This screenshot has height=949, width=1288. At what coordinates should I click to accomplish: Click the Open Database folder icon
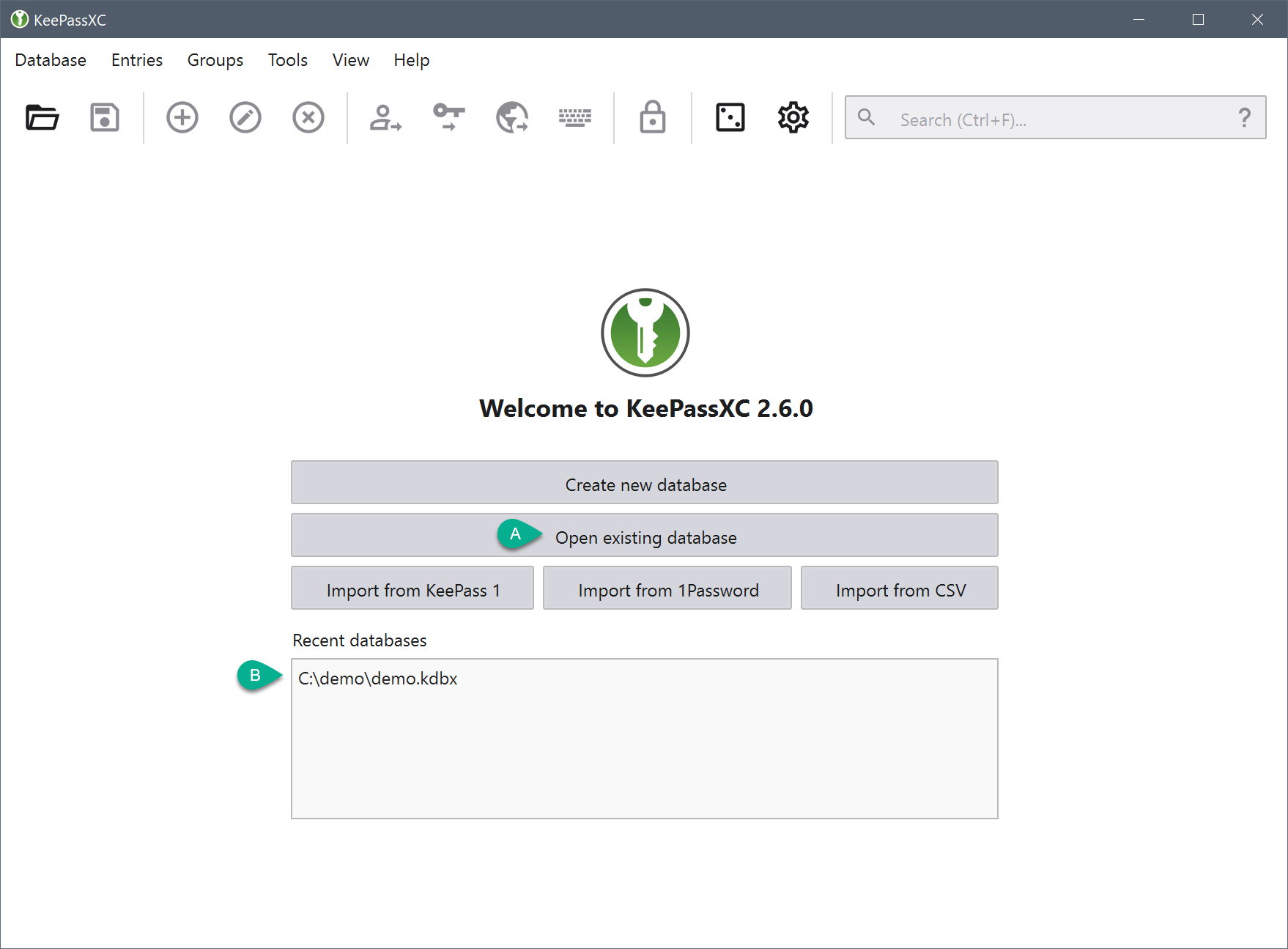pos(42,117)
